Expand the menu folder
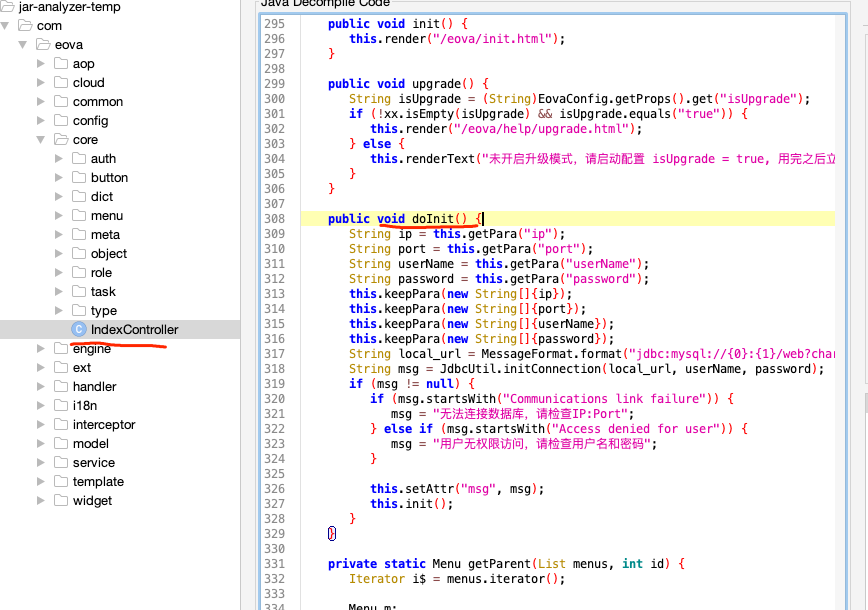Screen dimensions: 868x610 click(x=59, y=215)
